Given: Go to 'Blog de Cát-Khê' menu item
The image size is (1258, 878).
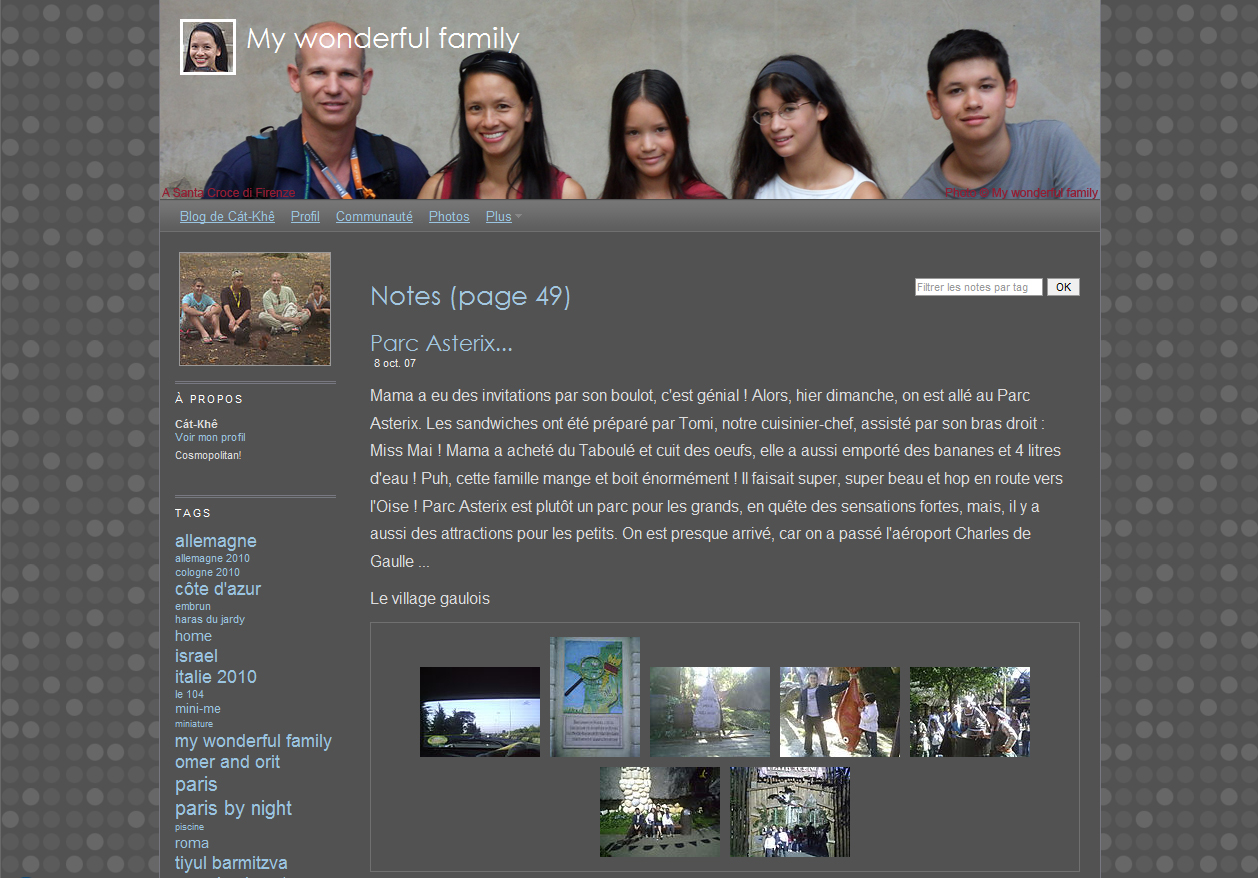Looking at the screenshot, I should click(x=227, y=217).
